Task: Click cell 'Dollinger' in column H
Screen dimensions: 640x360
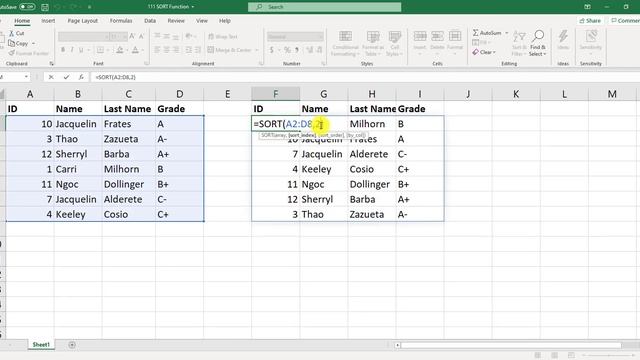Action: [x=371, y=184]
